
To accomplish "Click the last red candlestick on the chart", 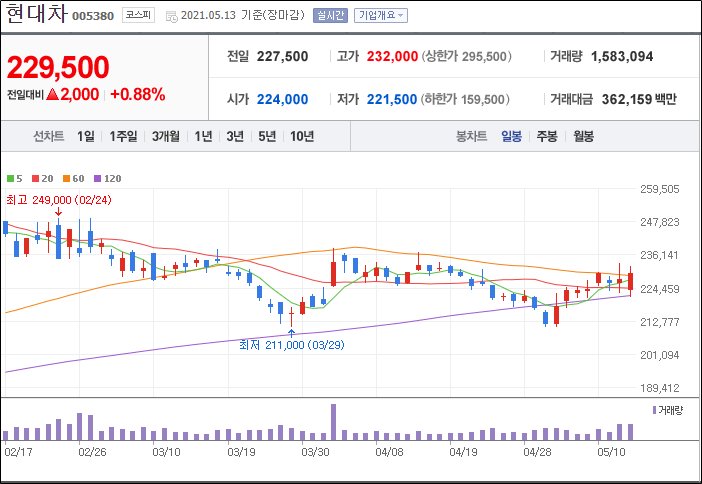I will (630, 281).
